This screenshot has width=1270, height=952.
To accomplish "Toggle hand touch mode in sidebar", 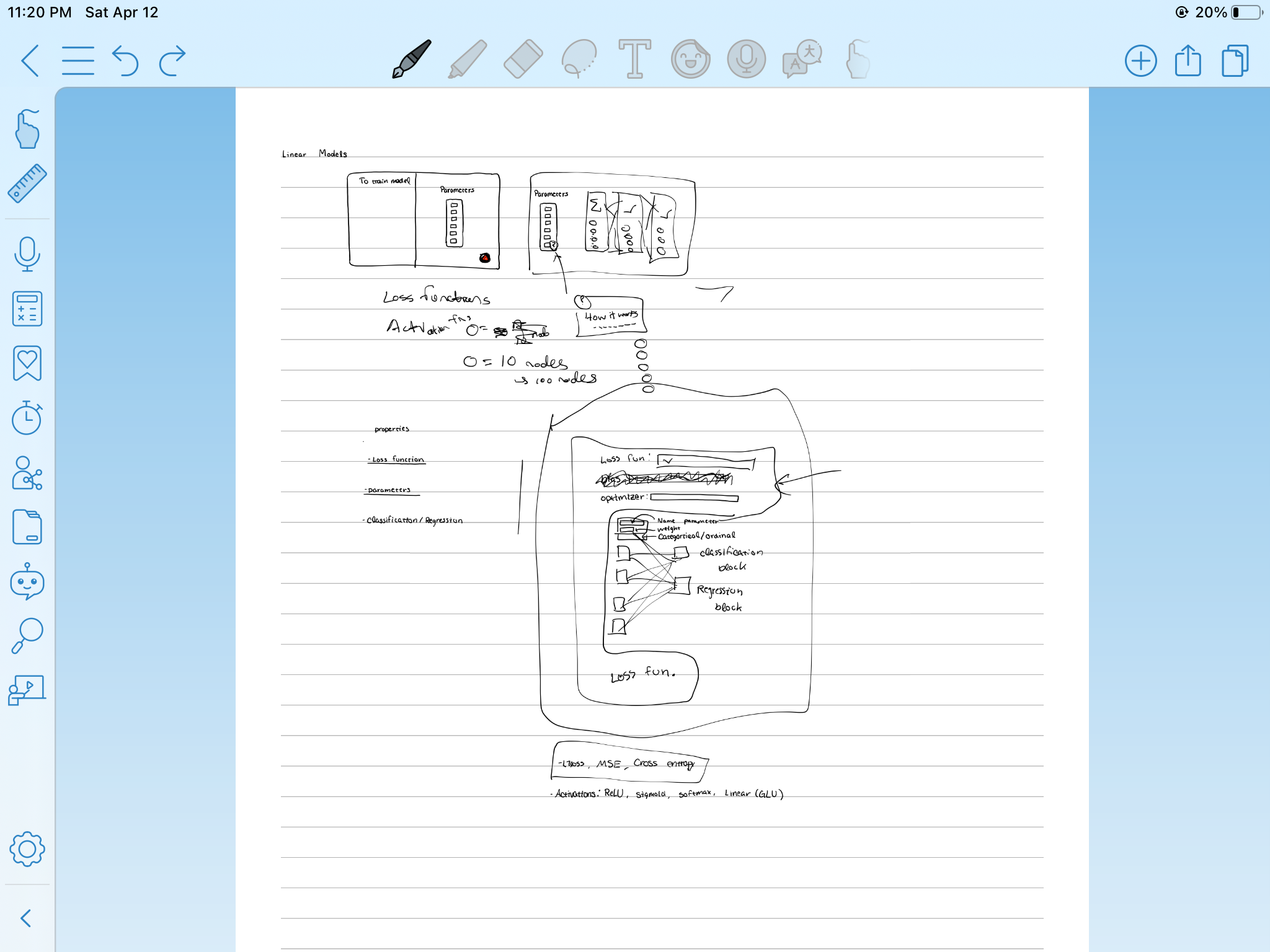I will [27, 129].
